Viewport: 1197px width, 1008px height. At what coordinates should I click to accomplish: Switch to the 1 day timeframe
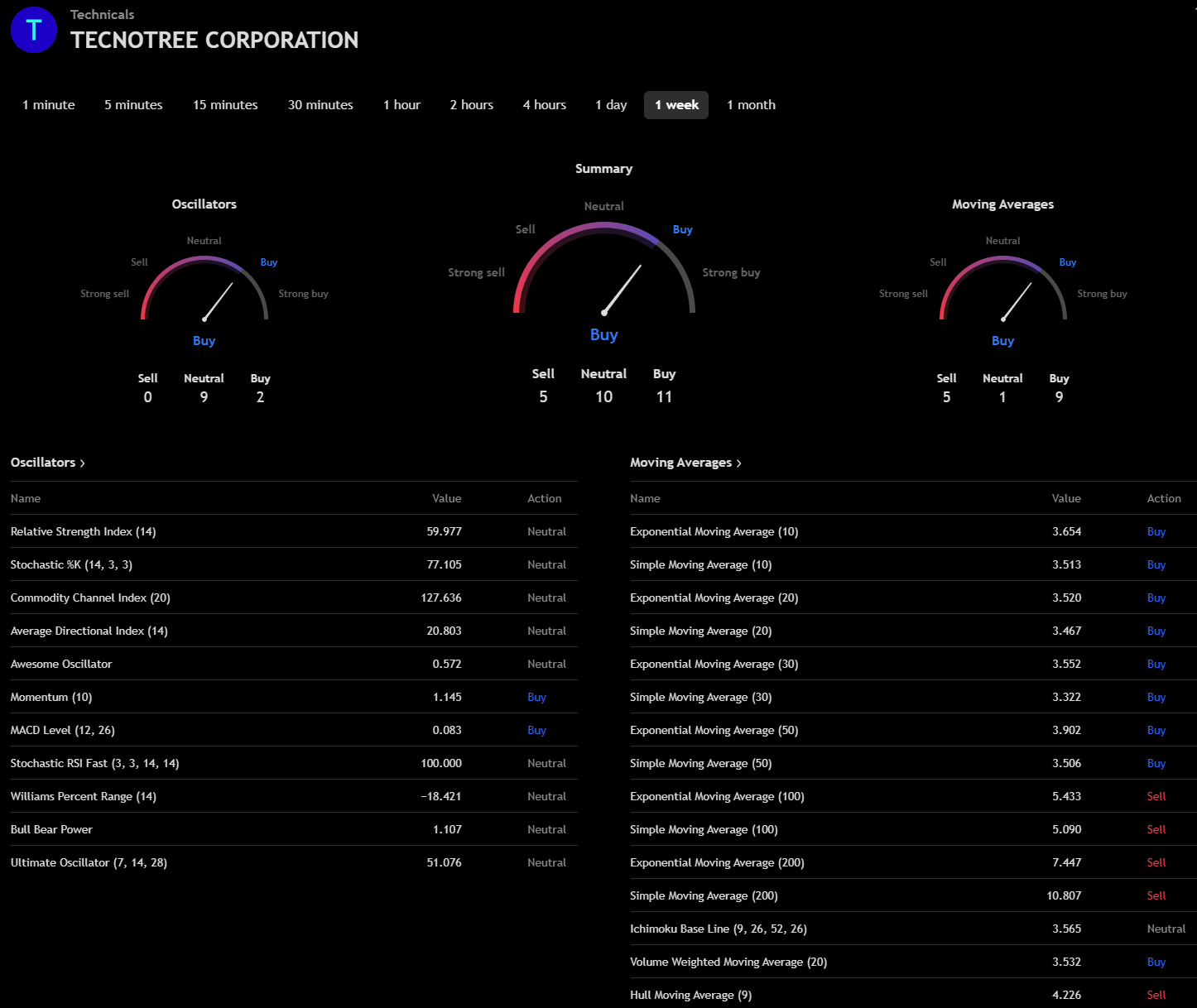pyautogui.click(x=611, y=105)
